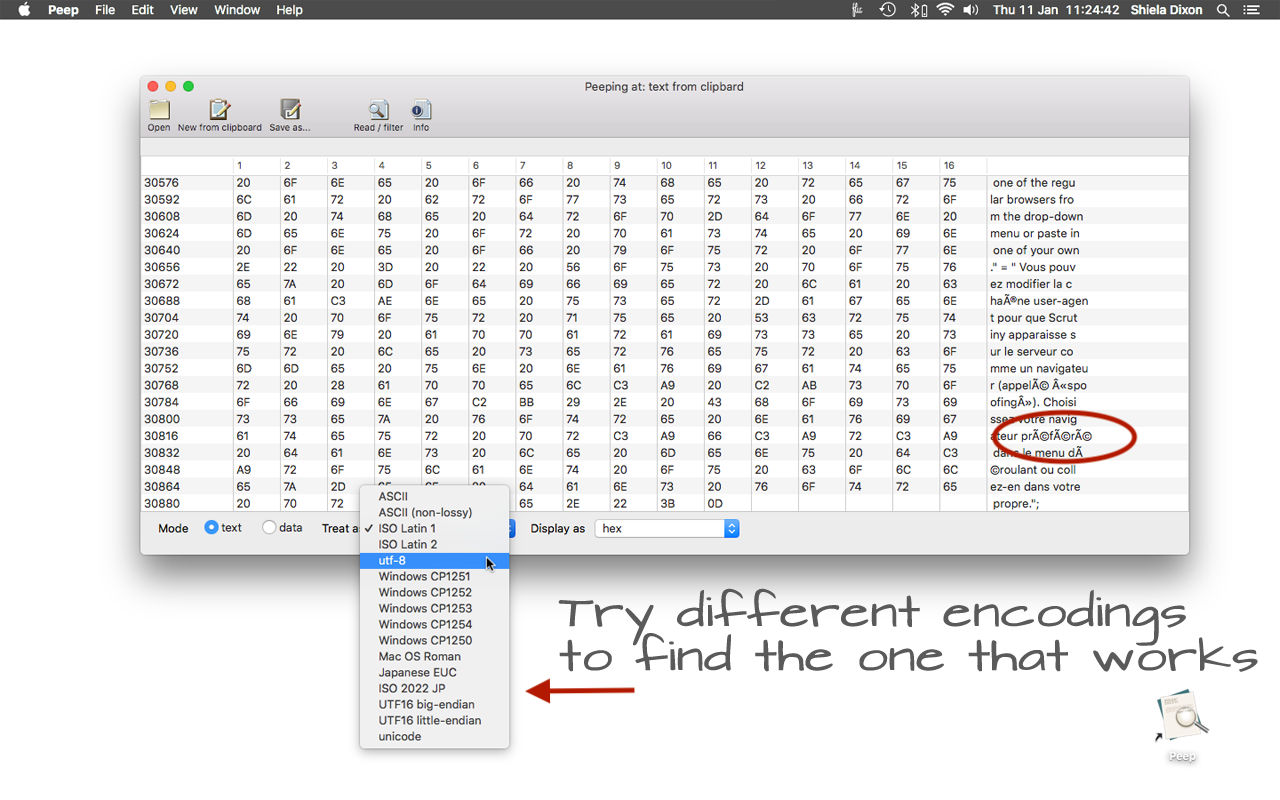
Task: Select the data mode radio button
Action: [x=269, y=527]
